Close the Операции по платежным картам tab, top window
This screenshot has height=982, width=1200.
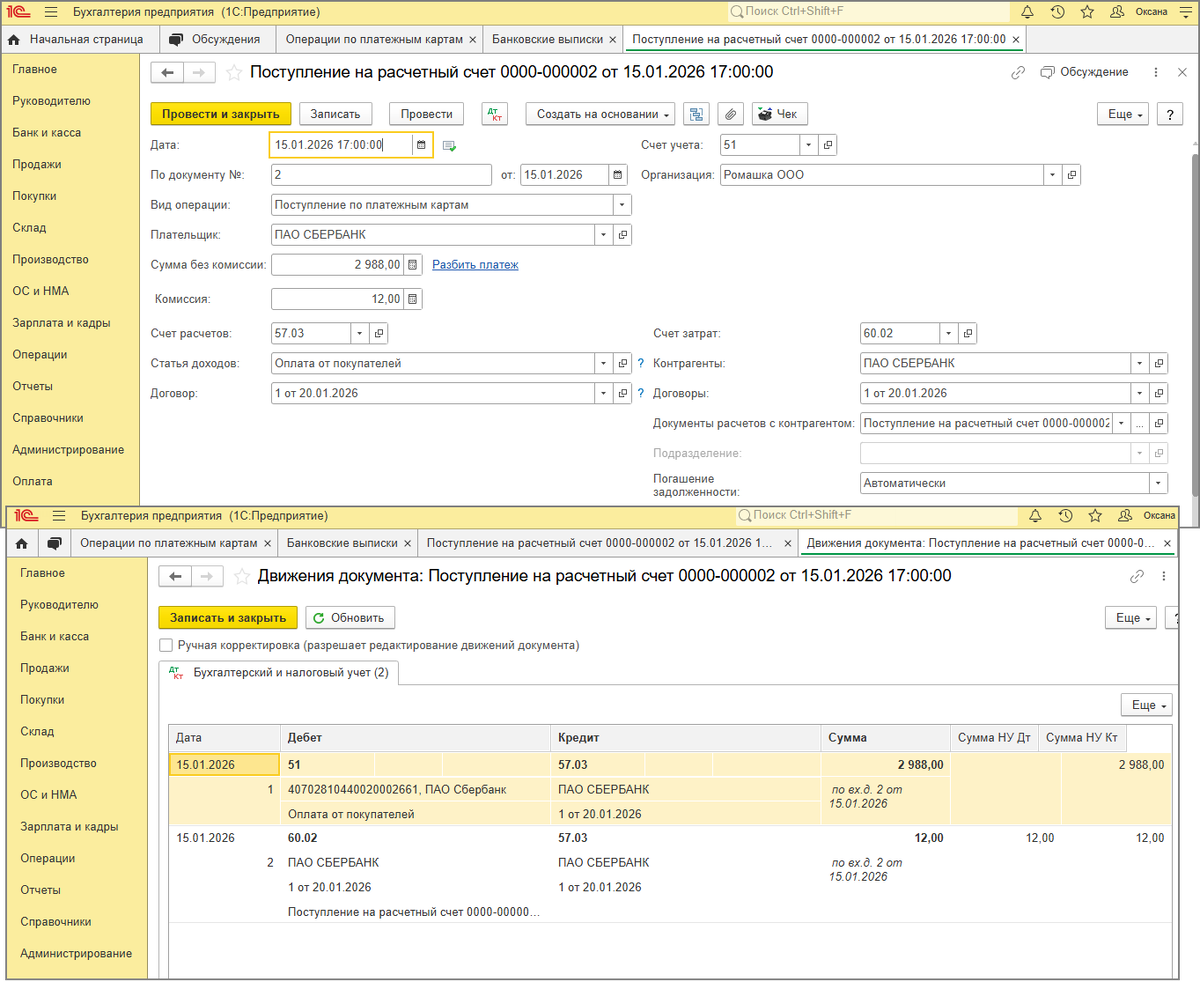click(472, 40)
